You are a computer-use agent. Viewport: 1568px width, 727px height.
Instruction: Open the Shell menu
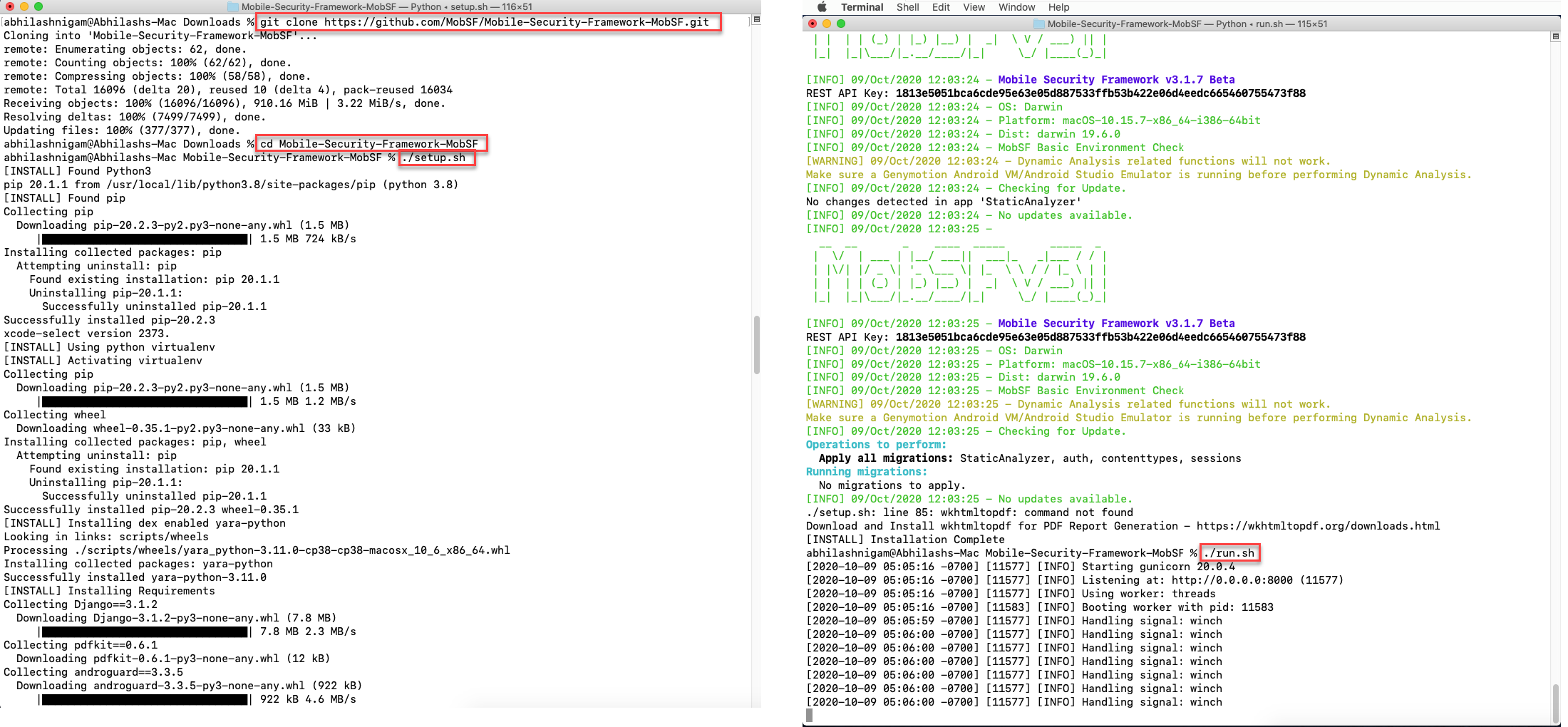[x=907, y=7]
